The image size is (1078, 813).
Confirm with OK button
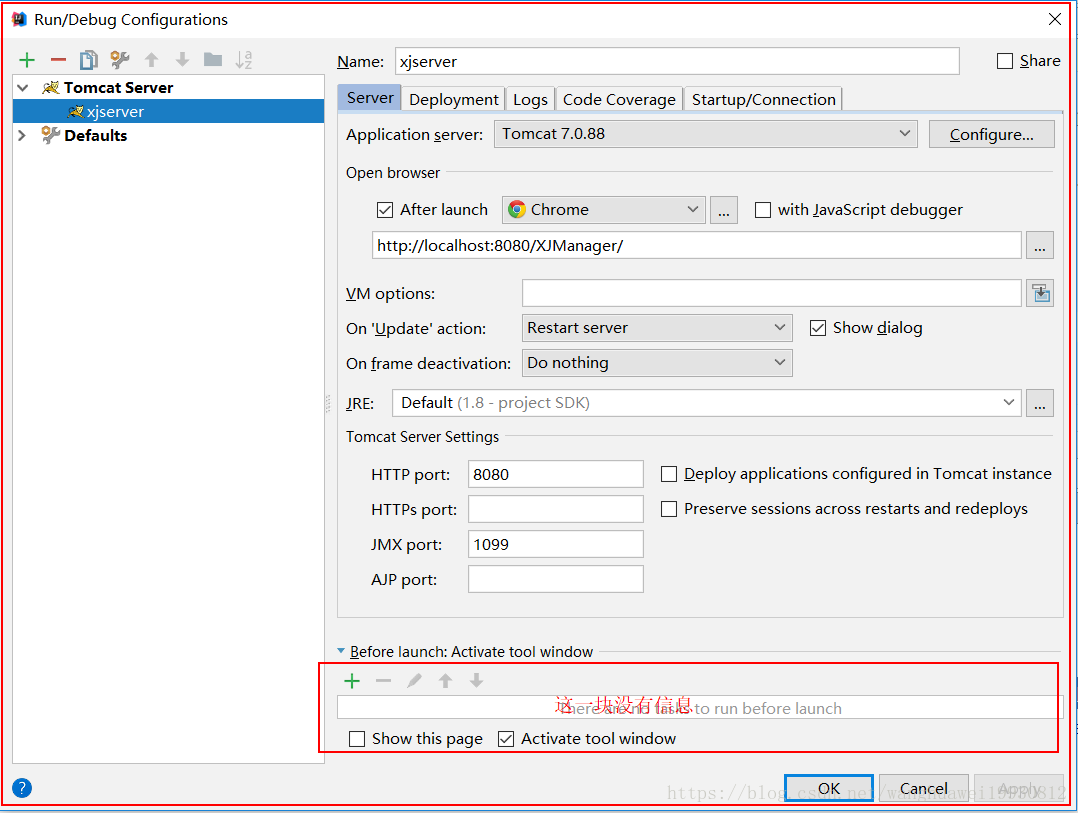(x=828, y=788)
